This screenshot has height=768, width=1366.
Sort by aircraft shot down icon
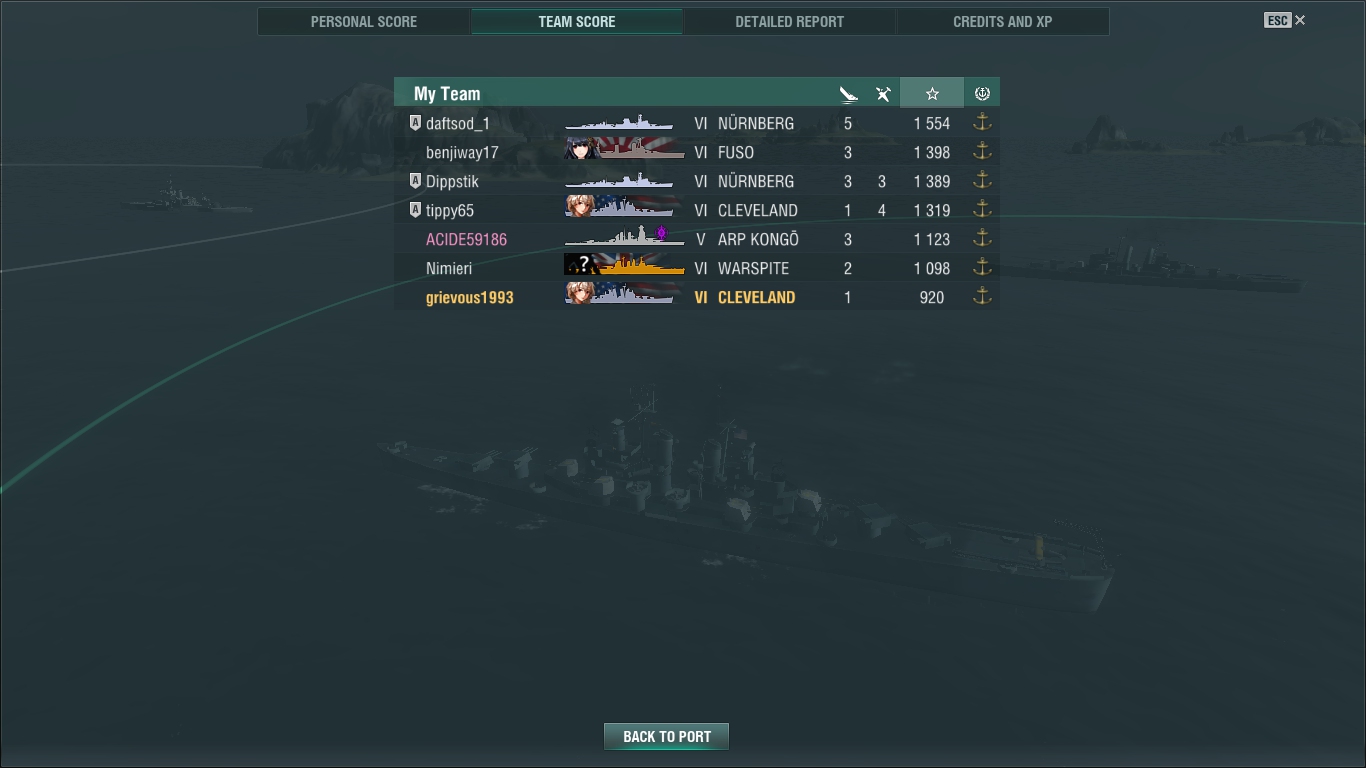point(883,94)
